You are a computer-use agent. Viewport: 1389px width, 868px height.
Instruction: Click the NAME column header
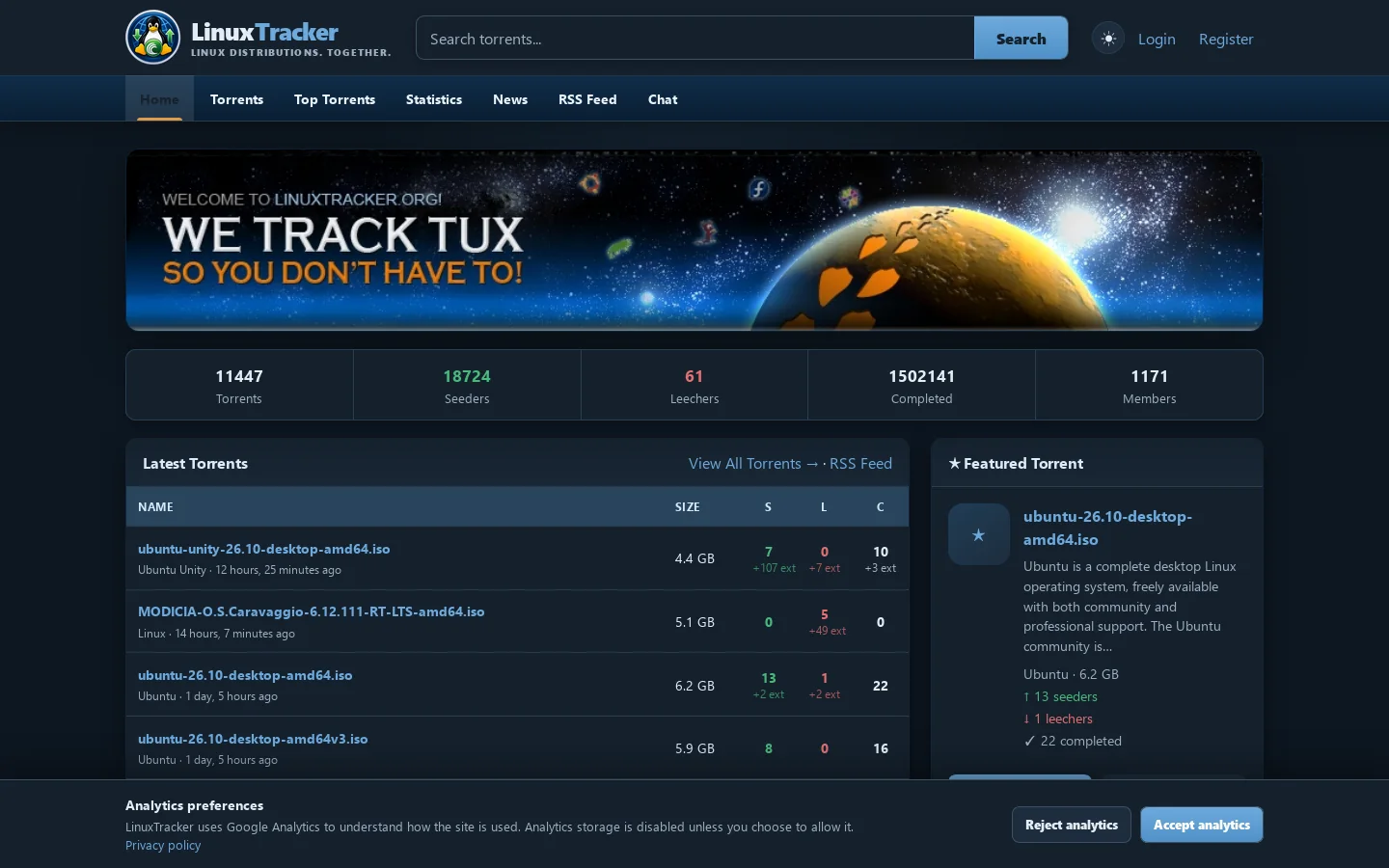coord(155,507)
